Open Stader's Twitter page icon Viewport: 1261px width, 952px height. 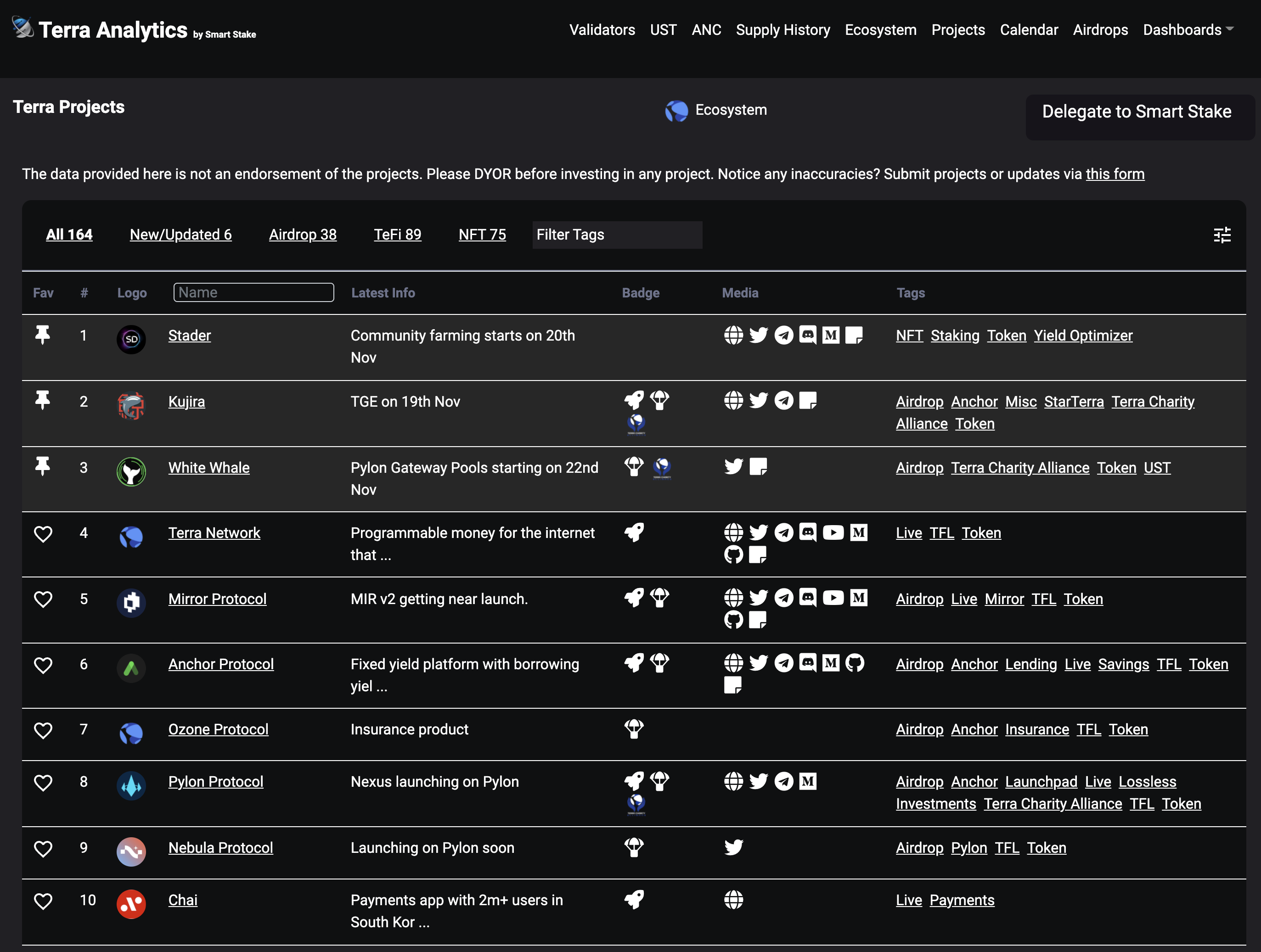point(758,335)
